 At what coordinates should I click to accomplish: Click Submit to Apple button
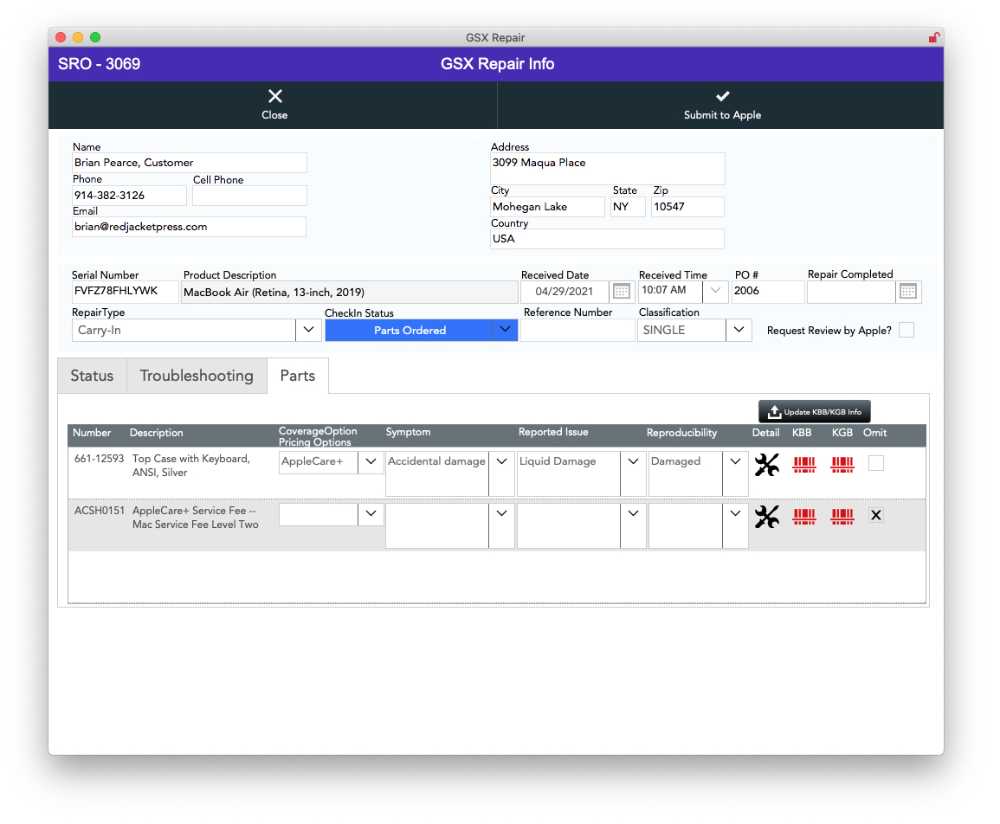coord(722,104)
